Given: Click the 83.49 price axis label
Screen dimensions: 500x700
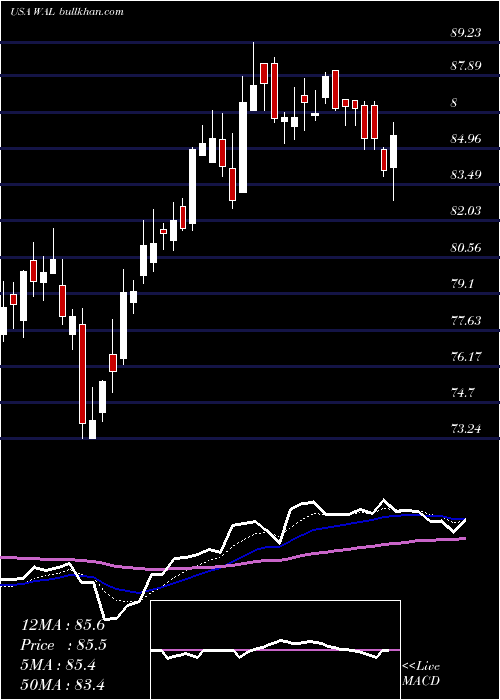Looking at the screenshot, I should tap(466, 175).
